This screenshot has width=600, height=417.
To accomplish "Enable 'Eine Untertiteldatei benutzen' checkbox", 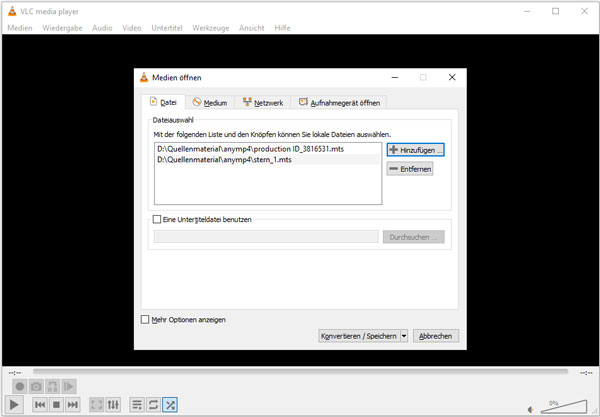I will pos(157,219).
